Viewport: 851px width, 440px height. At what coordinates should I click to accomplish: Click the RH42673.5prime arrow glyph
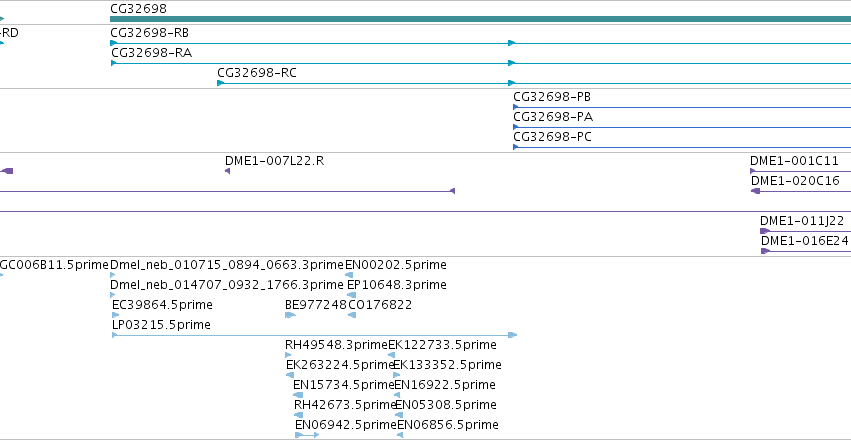[299, 416]
